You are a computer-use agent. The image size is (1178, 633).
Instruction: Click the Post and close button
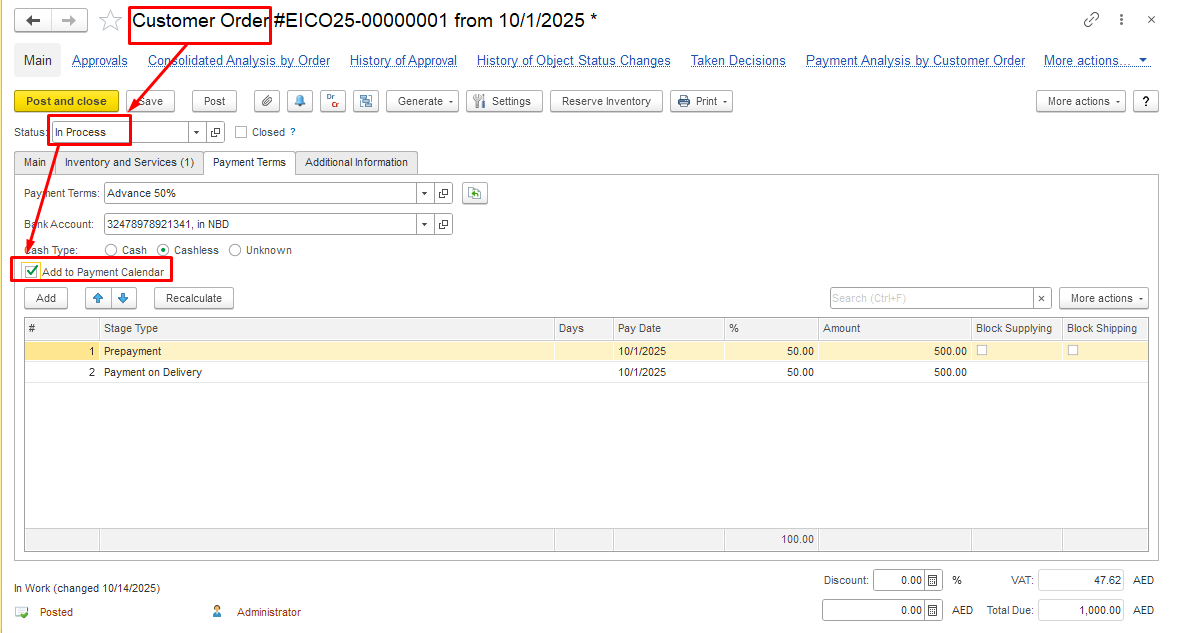(x=66, y=101)
